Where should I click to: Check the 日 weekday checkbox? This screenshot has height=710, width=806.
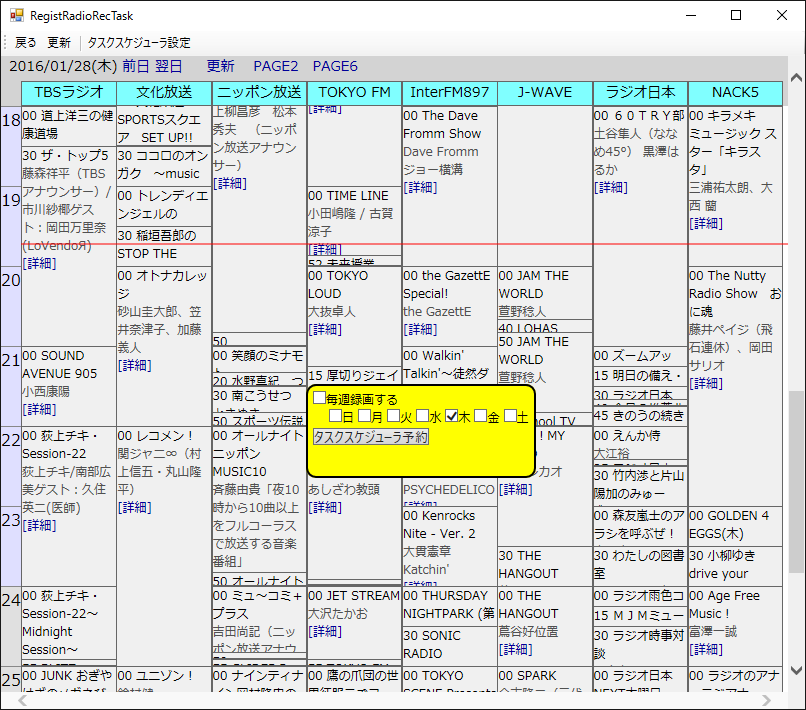[335, 415]
